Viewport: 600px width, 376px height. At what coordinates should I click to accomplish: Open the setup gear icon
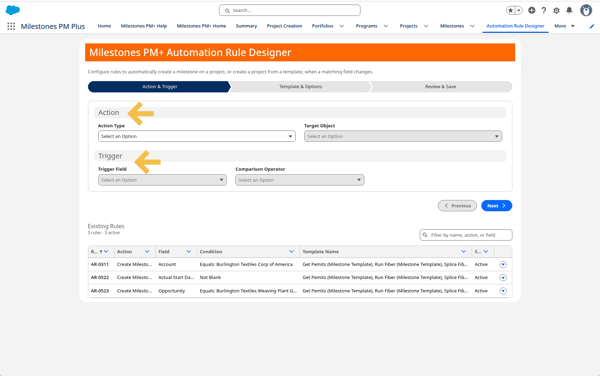click(556, 10)
